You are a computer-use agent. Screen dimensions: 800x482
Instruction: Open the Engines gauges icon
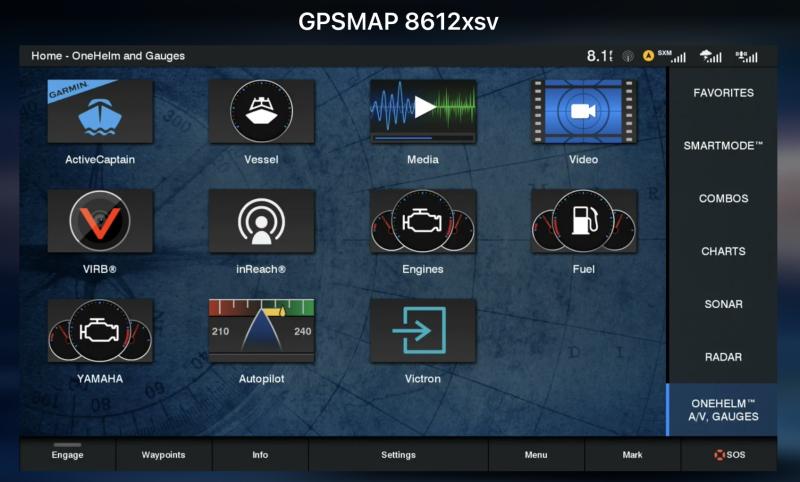tap(422, 221)
